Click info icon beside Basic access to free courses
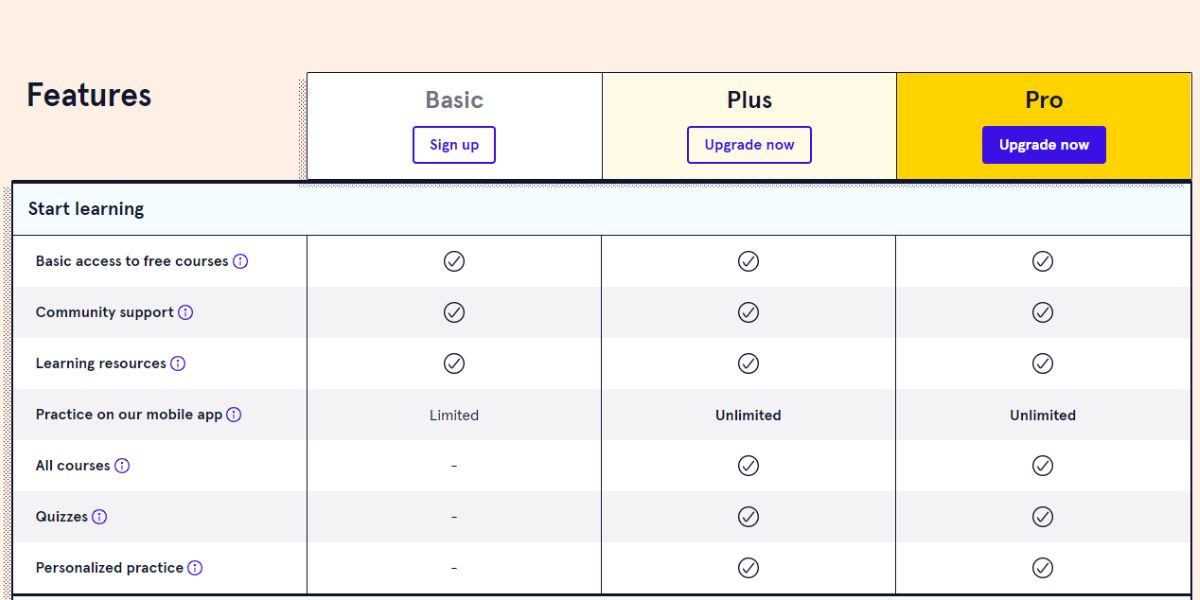Screen dimensions: 1200x600 [x=241, y=261]
